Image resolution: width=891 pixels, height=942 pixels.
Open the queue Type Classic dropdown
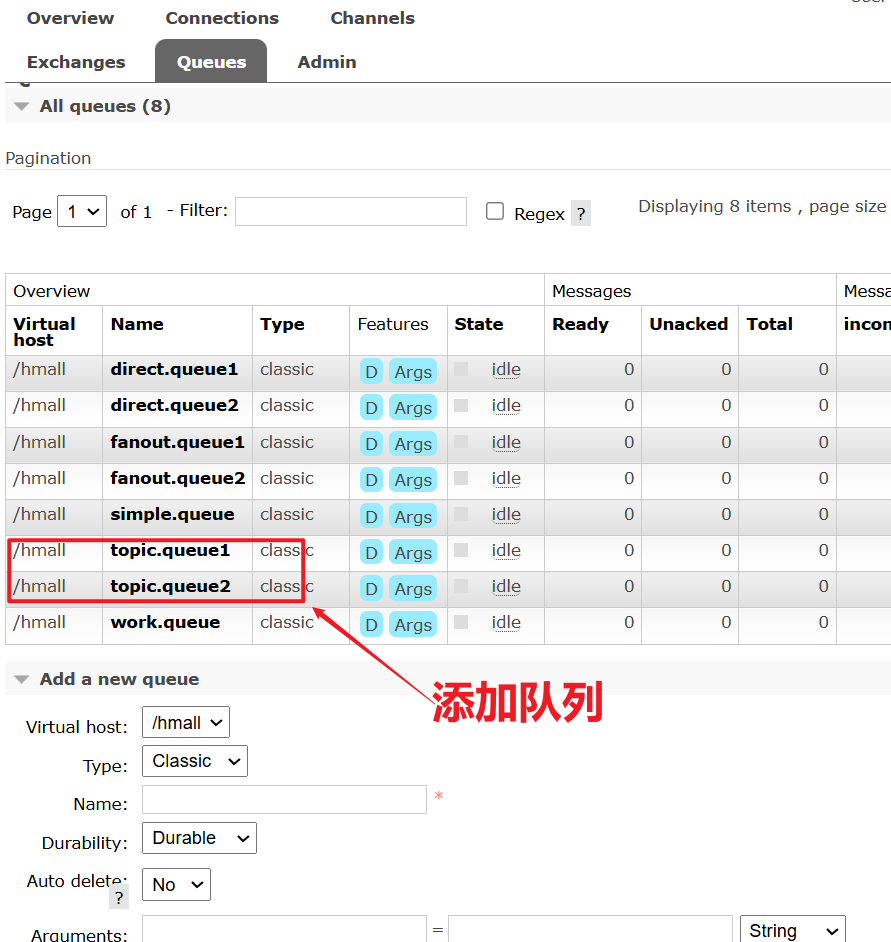(195, 761)
